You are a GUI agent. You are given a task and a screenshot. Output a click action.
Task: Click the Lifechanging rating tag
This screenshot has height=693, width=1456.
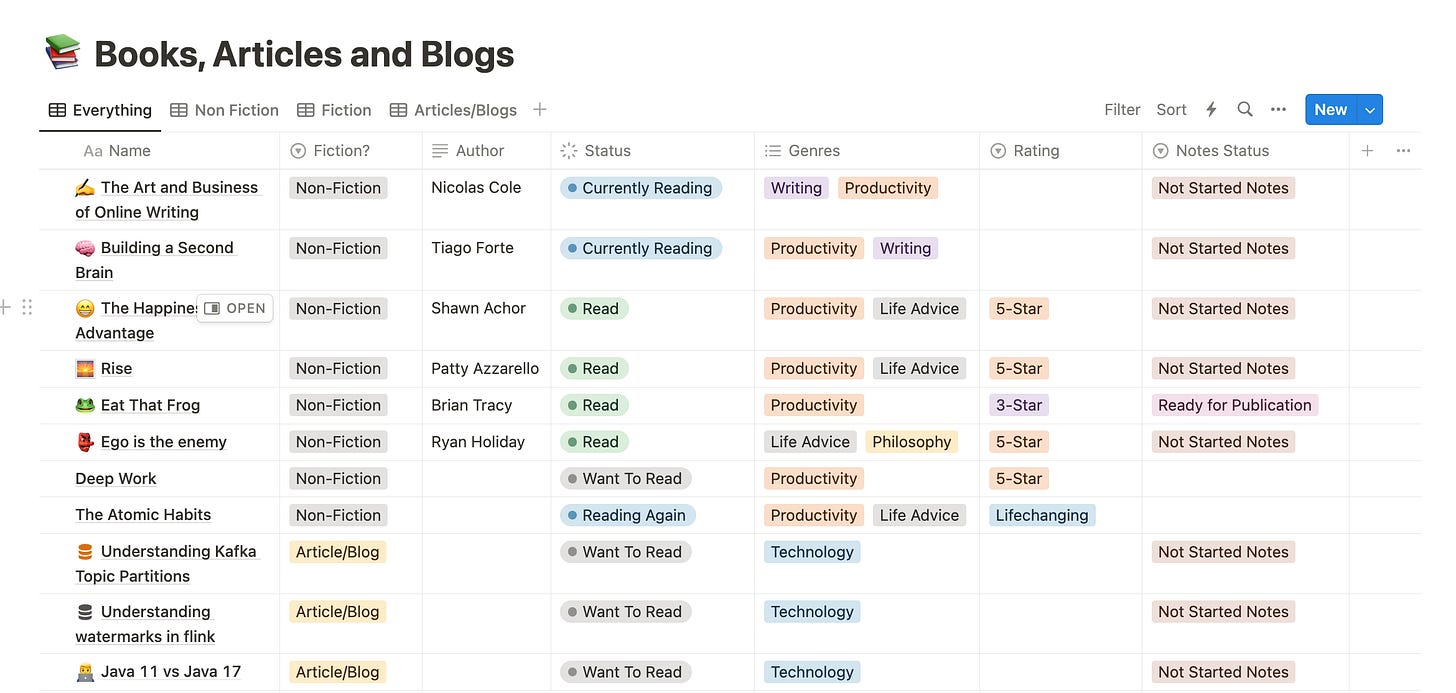coord(1041,515)
